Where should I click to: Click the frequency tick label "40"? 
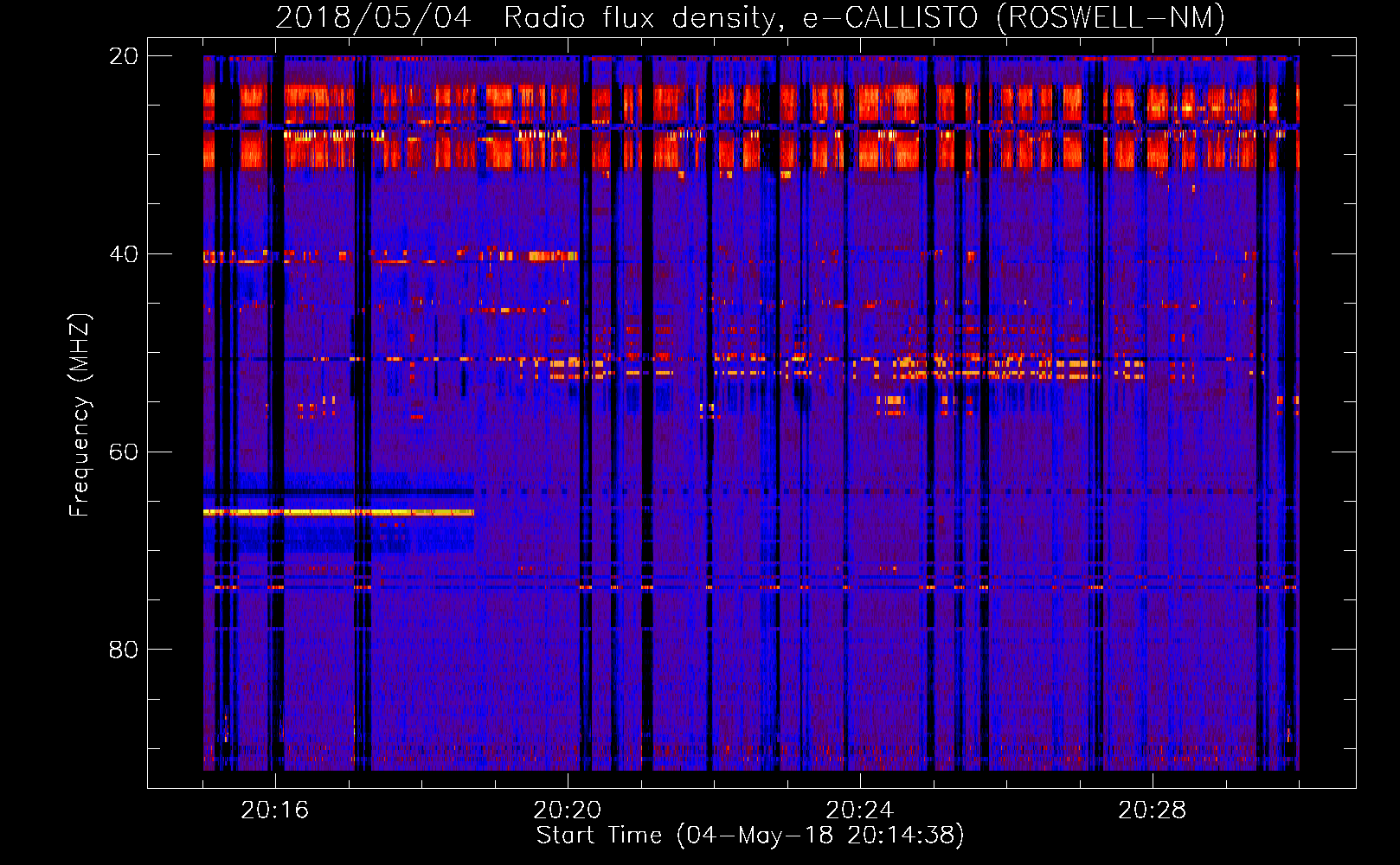[123, 254]
